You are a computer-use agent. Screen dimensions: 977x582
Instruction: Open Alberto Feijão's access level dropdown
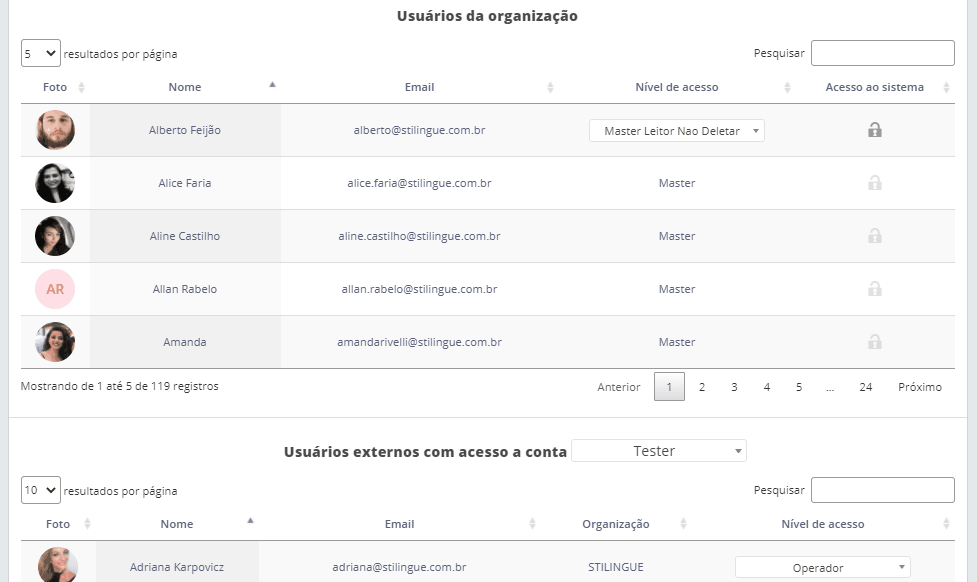click(677, 131)
